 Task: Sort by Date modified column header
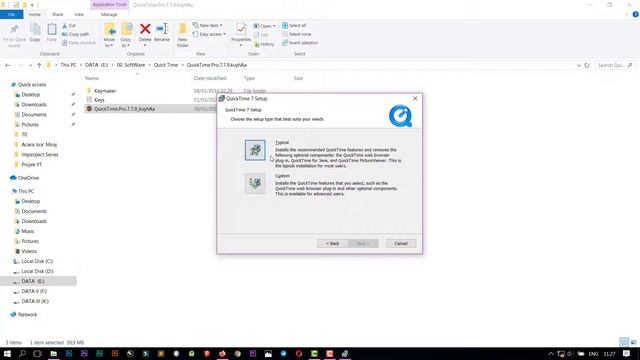pos(210,78)
